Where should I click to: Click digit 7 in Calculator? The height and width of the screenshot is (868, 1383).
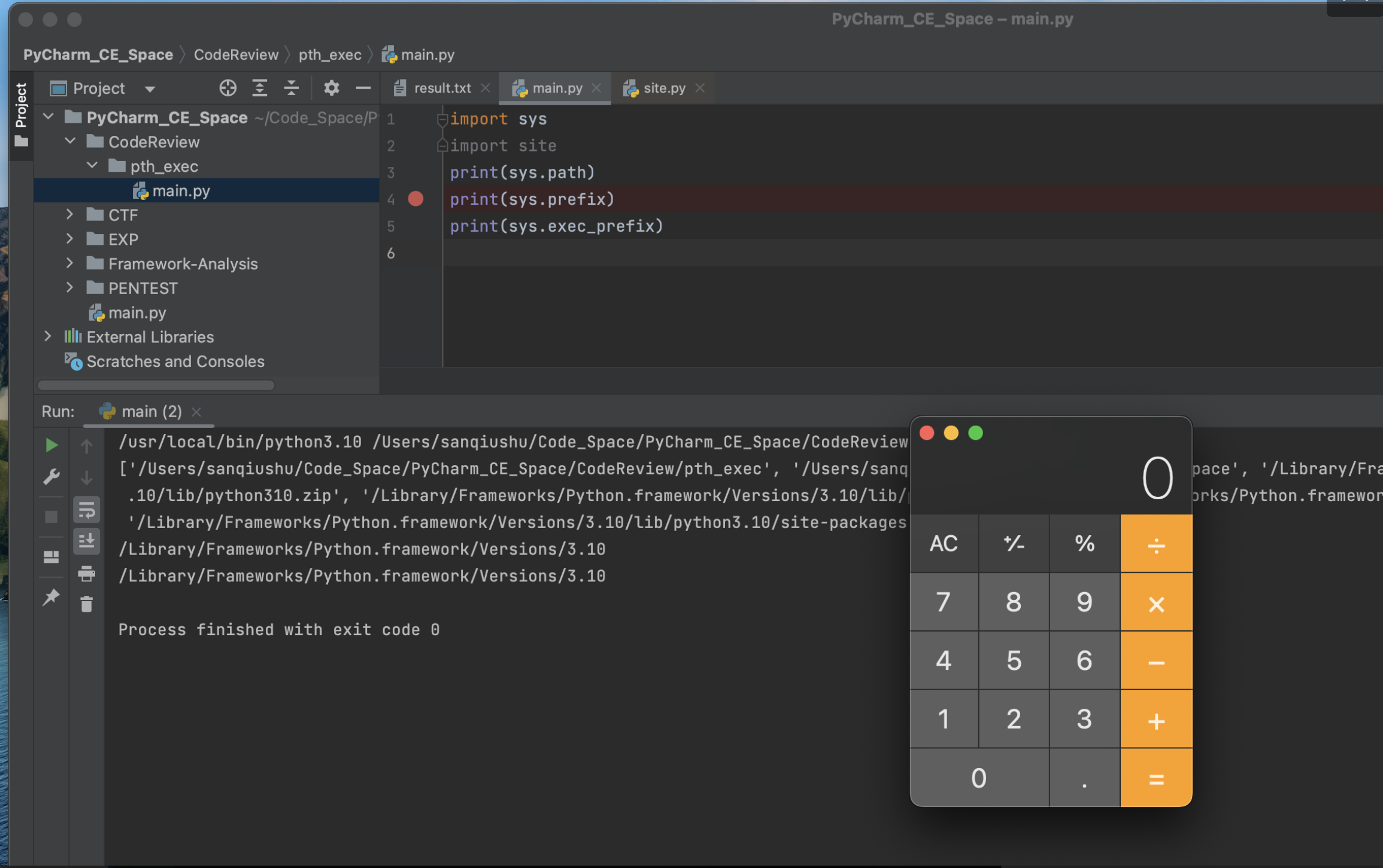[944, 602]
